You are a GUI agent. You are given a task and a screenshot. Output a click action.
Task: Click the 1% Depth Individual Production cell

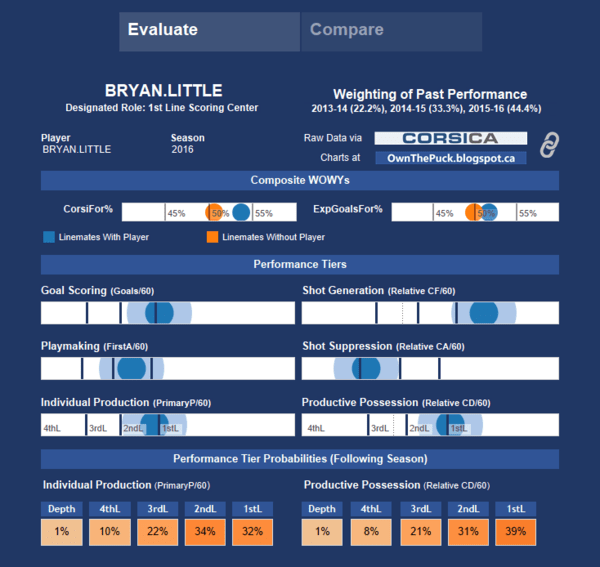click(61, 532)
